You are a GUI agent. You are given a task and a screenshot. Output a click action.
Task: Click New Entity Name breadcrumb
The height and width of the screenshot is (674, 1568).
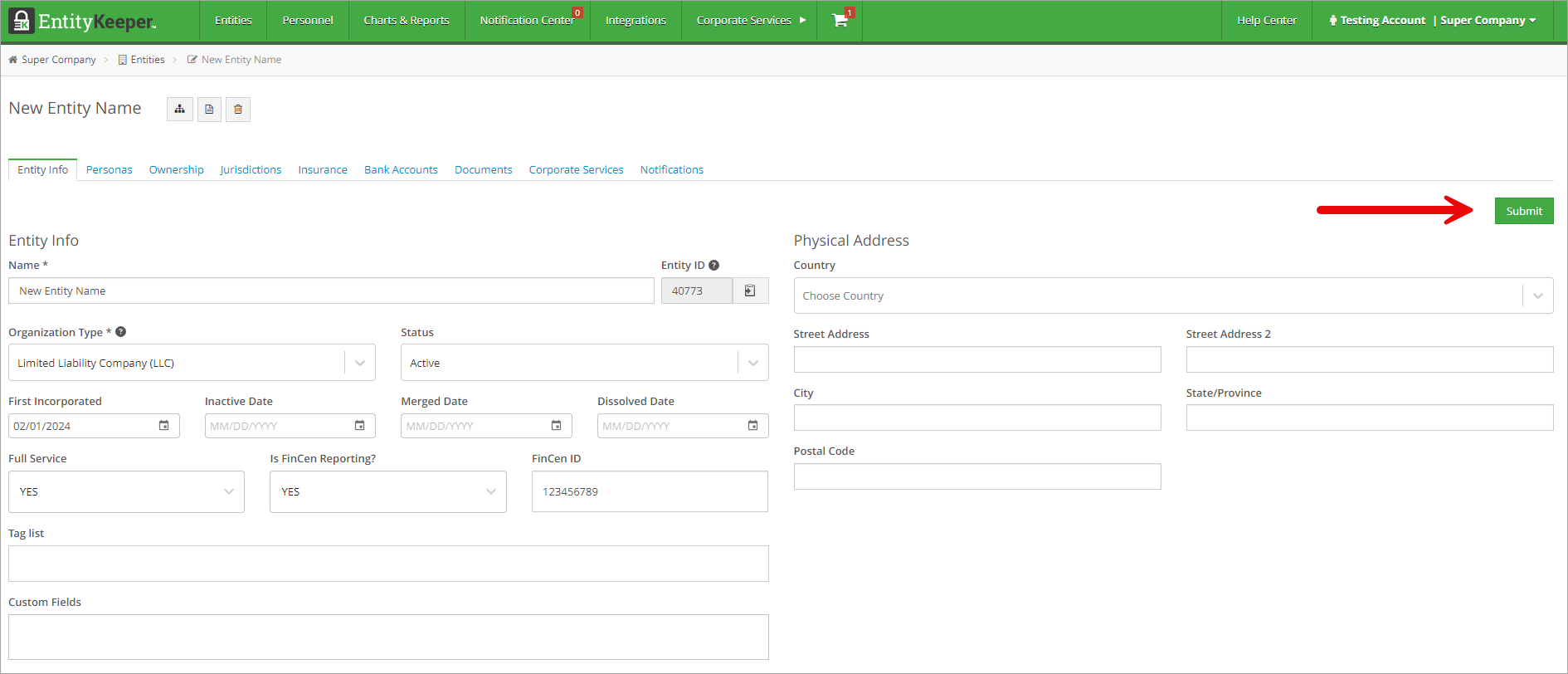pyautogui.click(x=241, y=60)
